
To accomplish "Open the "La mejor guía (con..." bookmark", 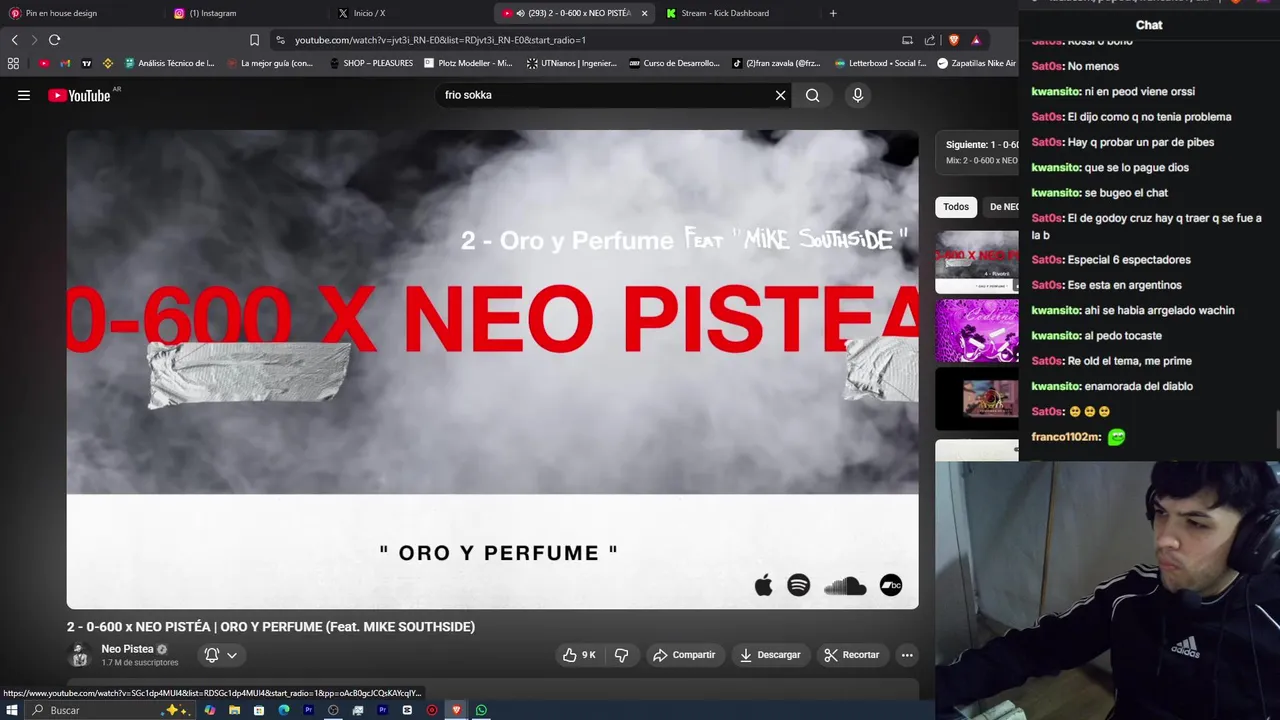I will pos(270,63).
